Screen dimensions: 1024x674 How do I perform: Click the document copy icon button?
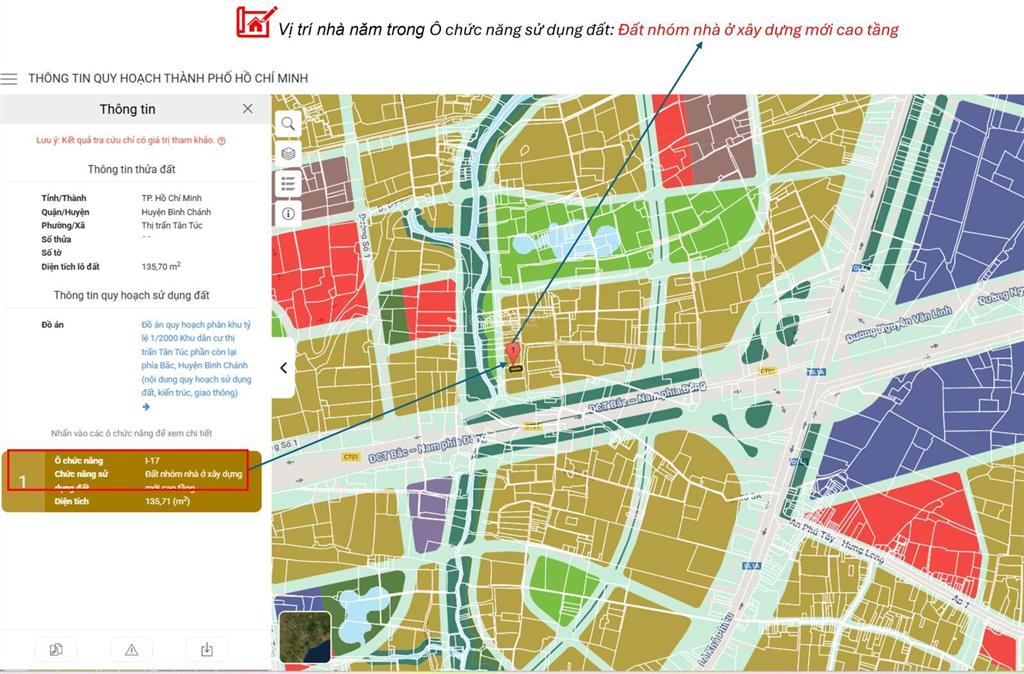click(56, 649)
